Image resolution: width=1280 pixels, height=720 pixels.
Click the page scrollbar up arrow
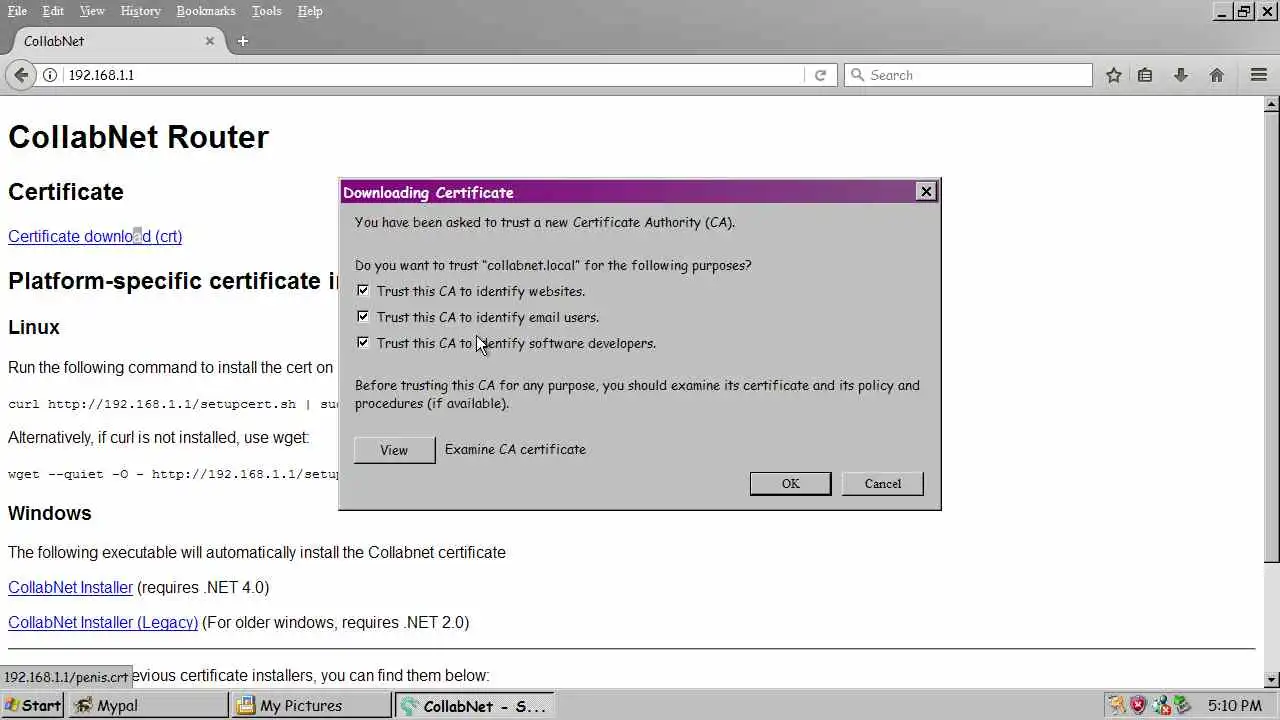tap(1271, 104)
